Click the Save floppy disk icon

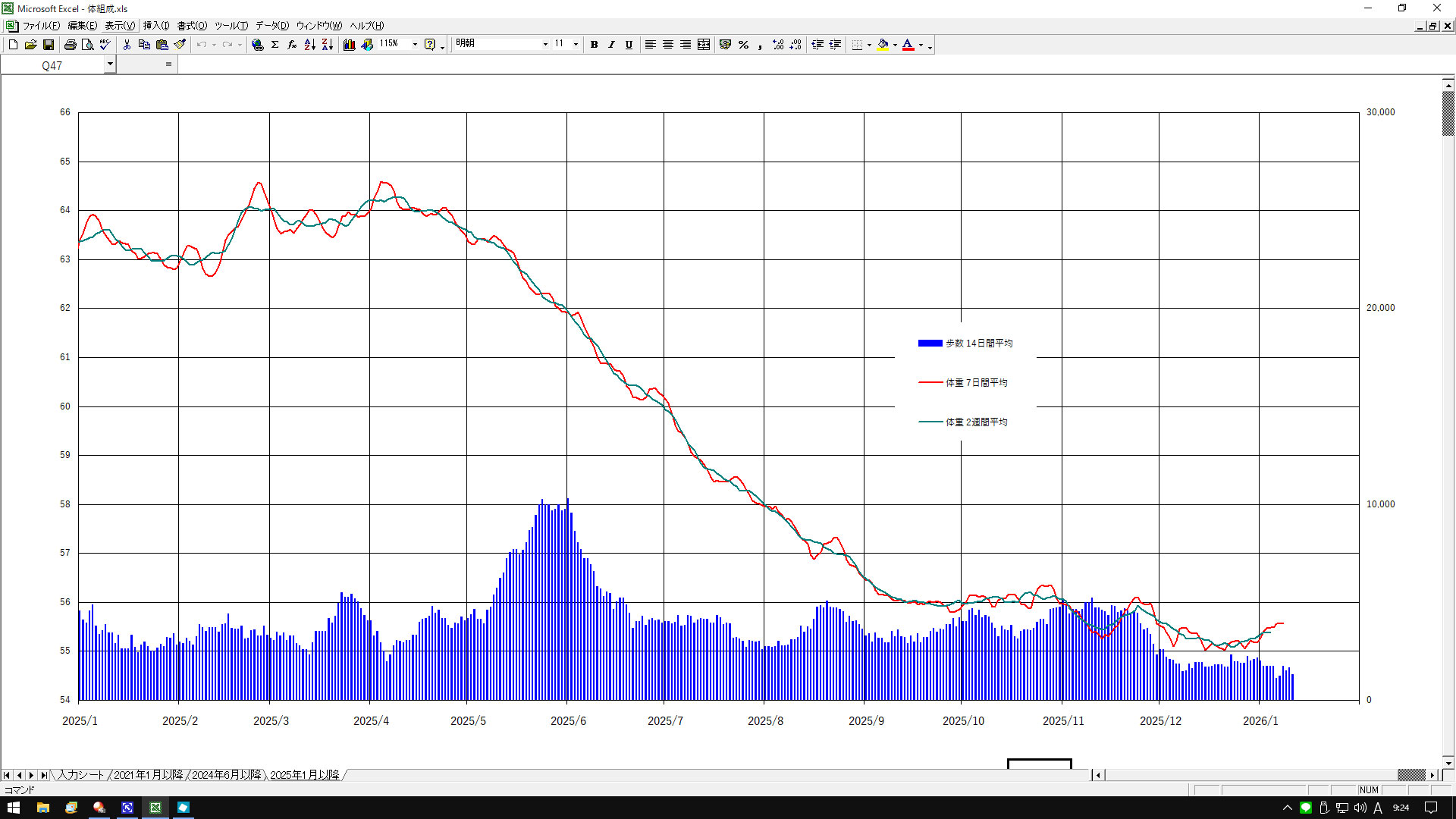pos(49,45)
